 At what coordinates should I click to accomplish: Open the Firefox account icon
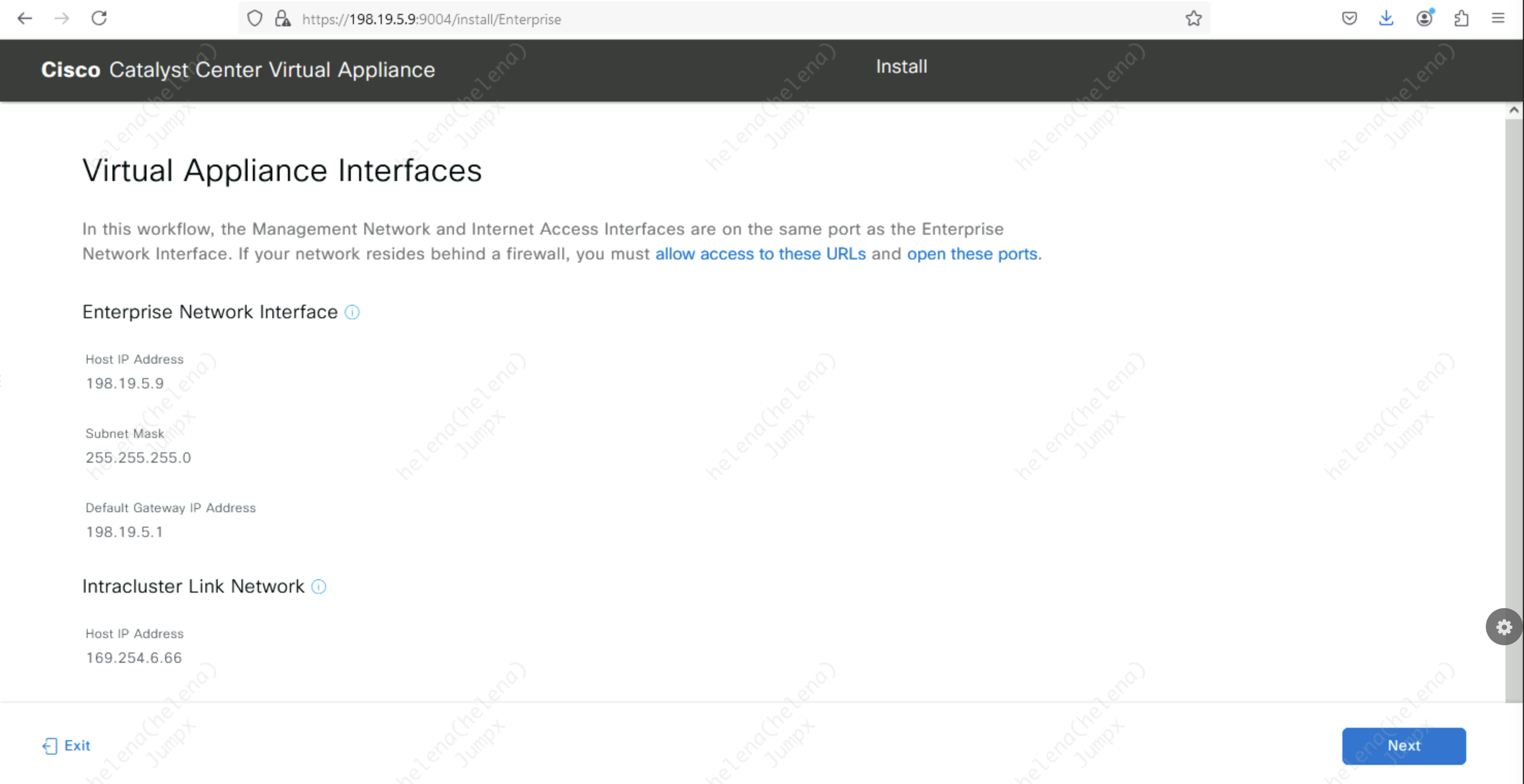[1424, 19]
